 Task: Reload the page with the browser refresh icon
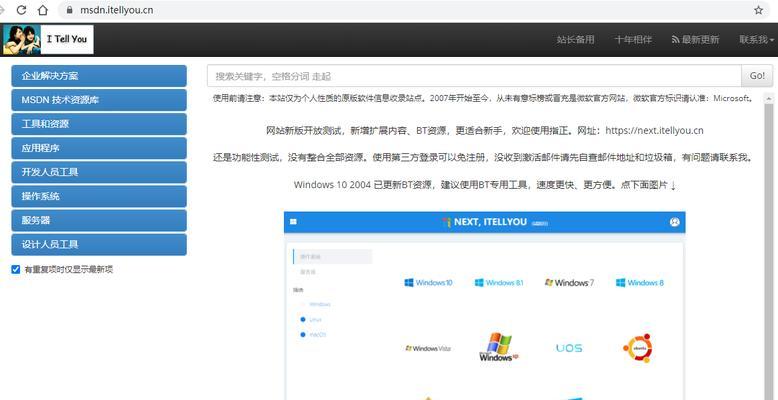21,10
